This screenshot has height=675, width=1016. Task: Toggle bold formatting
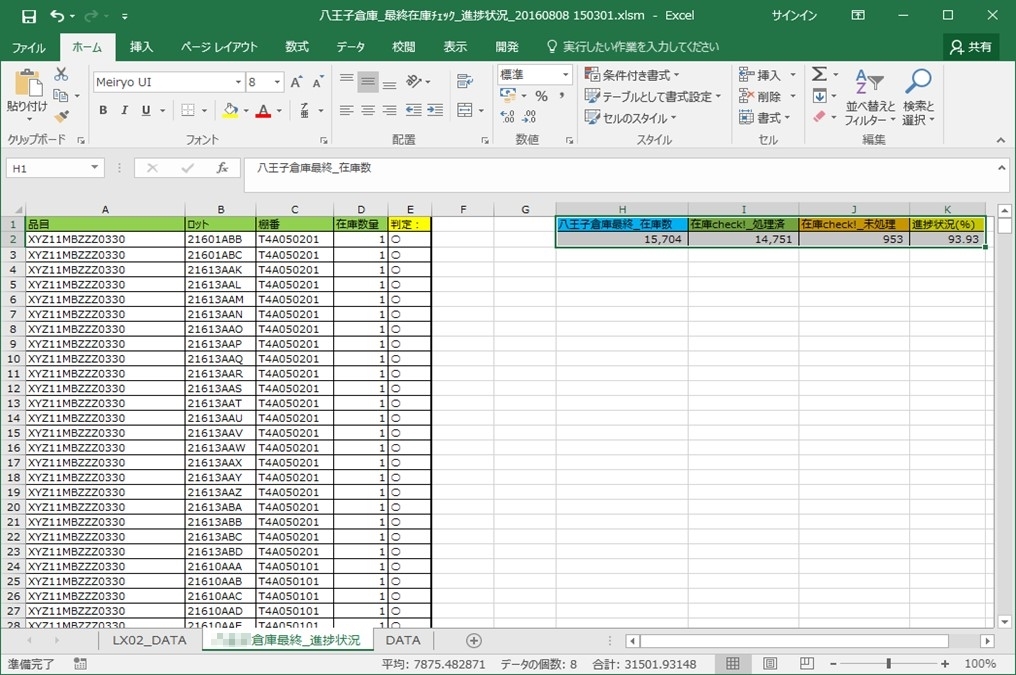(x=103, y=110)
